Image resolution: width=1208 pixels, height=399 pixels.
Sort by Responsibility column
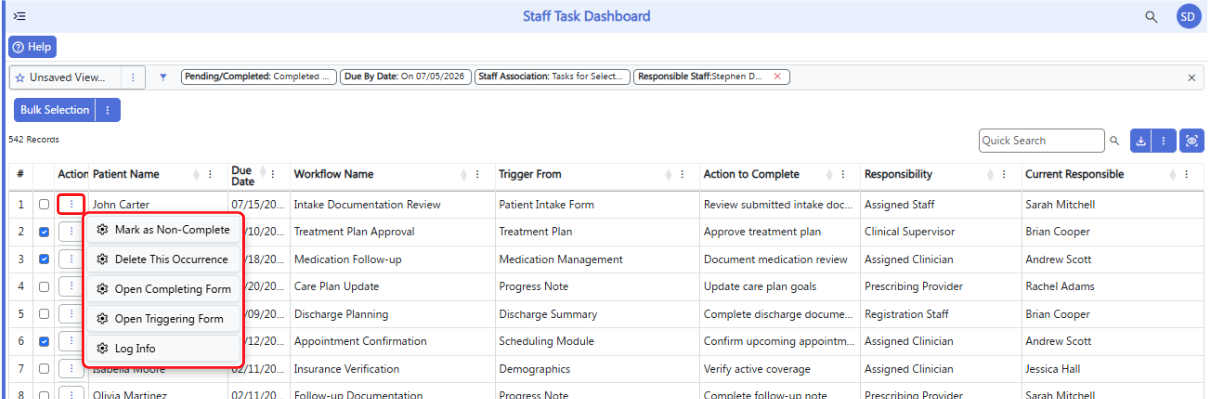click(991, 174)
